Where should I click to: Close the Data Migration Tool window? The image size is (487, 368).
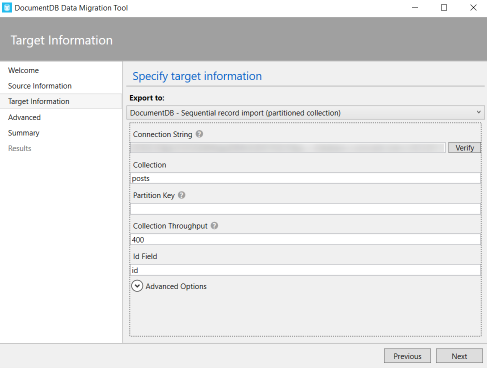(473, 8)
